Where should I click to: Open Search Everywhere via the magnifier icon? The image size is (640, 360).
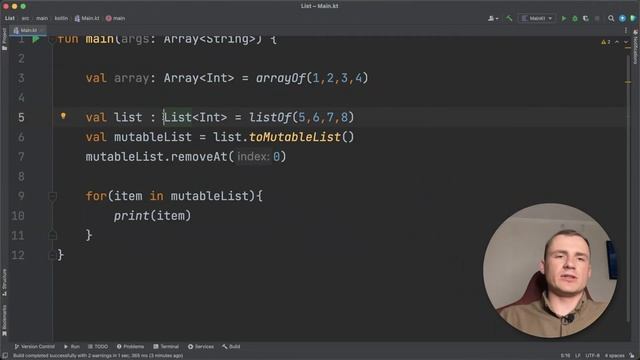point(611,18)
